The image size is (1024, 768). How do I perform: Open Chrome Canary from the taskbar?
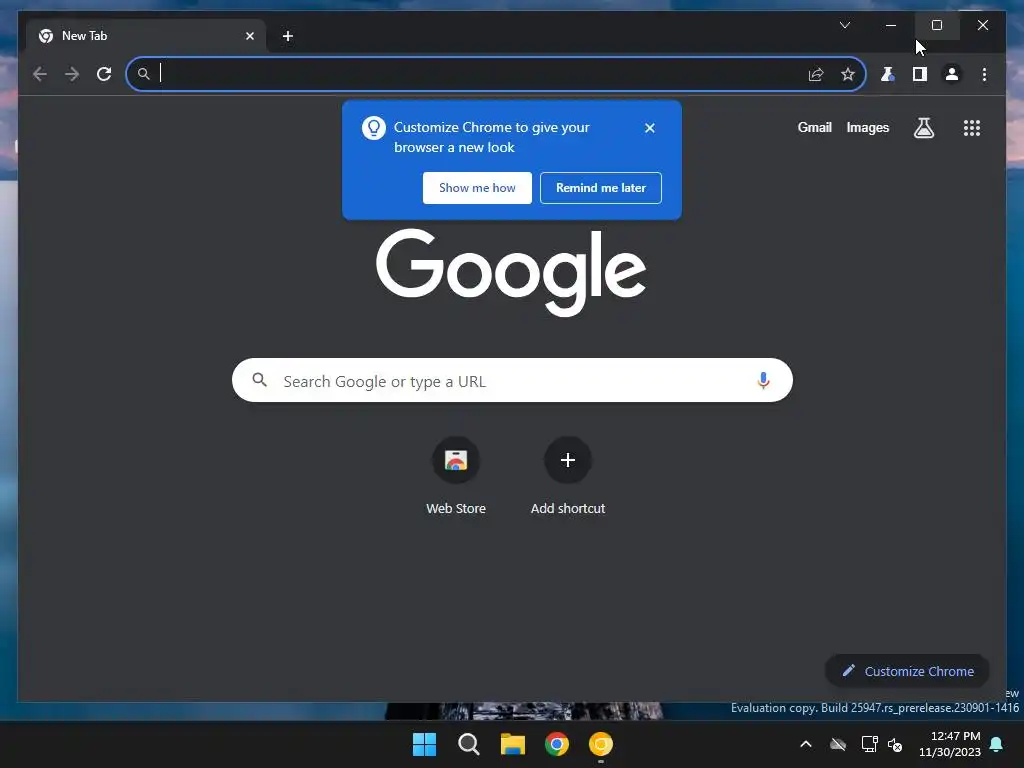coord(601,744)
